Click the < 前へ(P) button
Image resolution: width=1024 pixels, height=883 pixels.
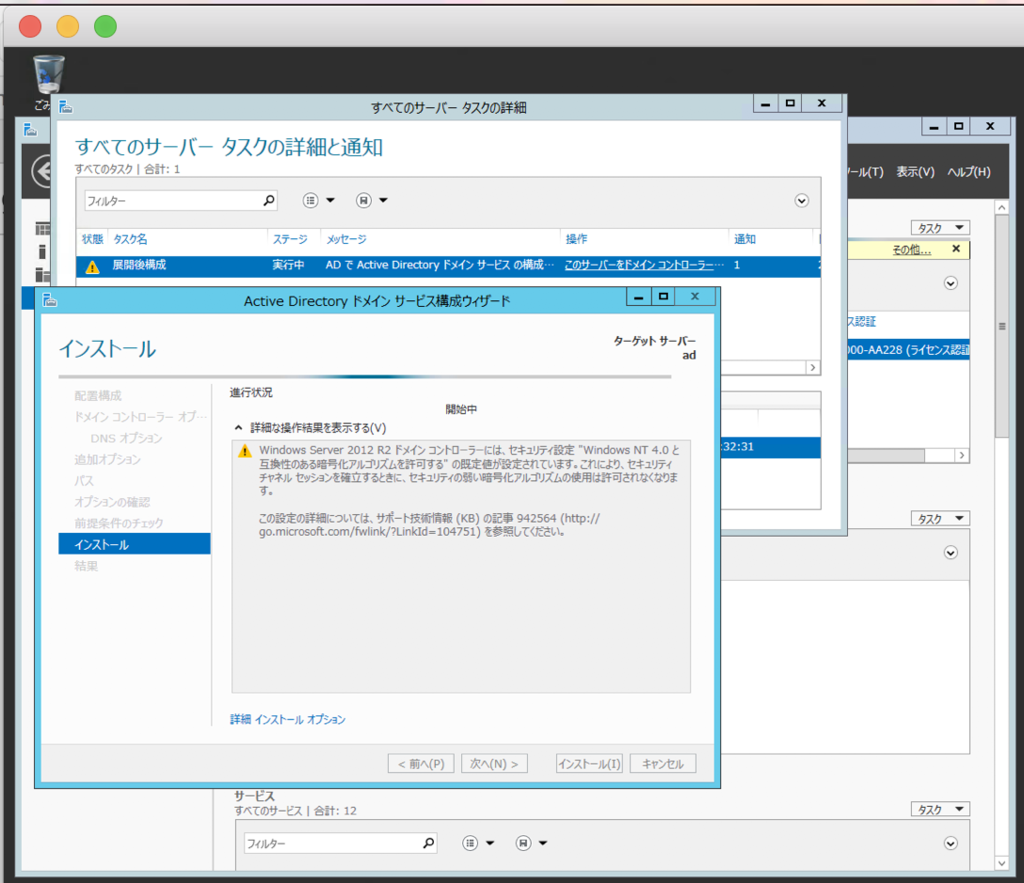421,763
